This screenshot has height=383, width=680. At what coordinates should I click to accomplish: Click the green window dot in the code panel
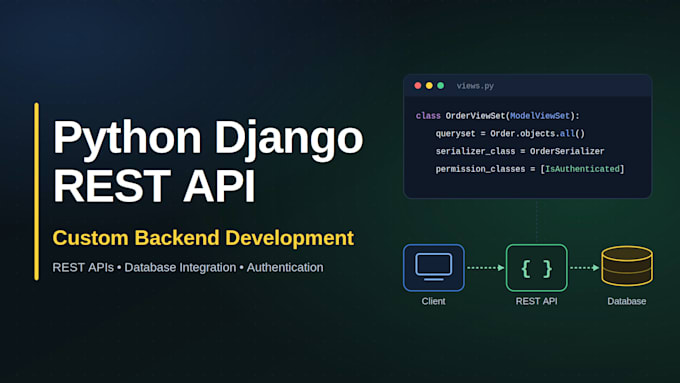(440, 85)
